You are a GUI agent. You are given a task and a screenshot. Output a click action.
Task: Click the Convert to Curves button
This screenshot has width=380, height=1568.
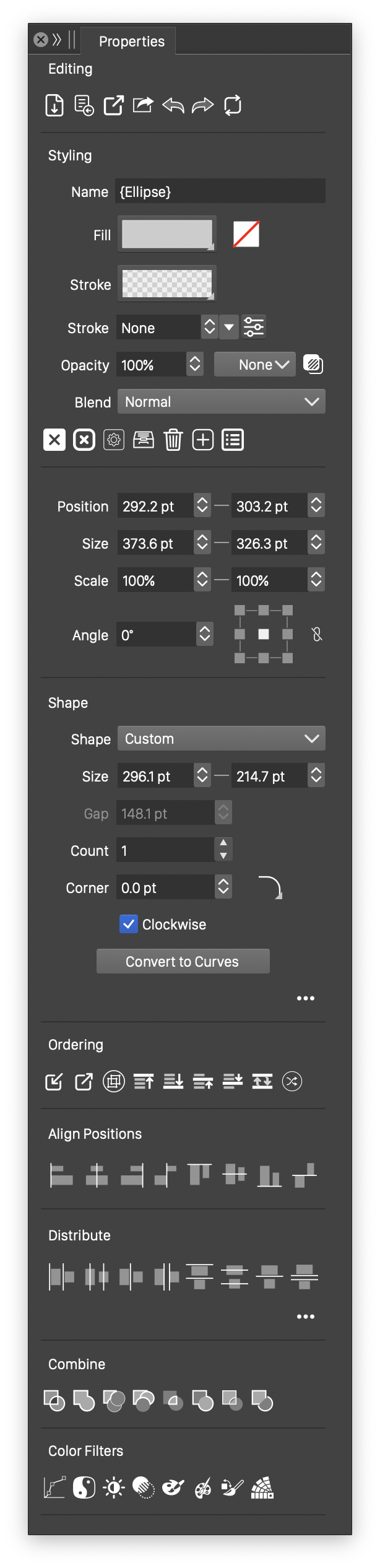[x=183, y=961]
